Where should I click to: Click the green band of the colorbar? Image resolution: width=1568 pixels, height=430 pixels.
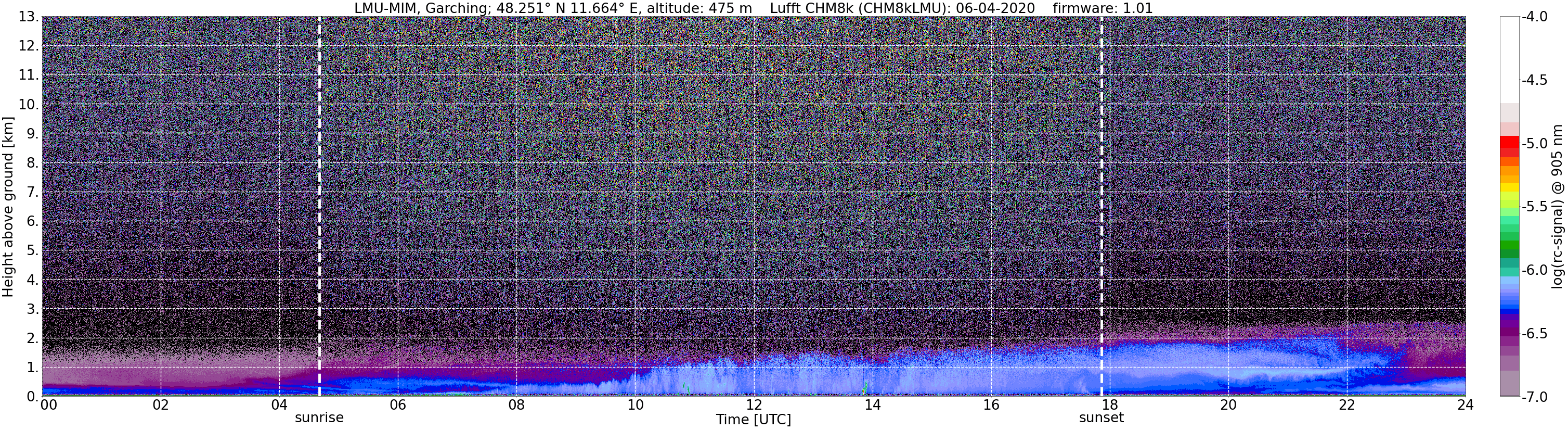(1509, 244)
